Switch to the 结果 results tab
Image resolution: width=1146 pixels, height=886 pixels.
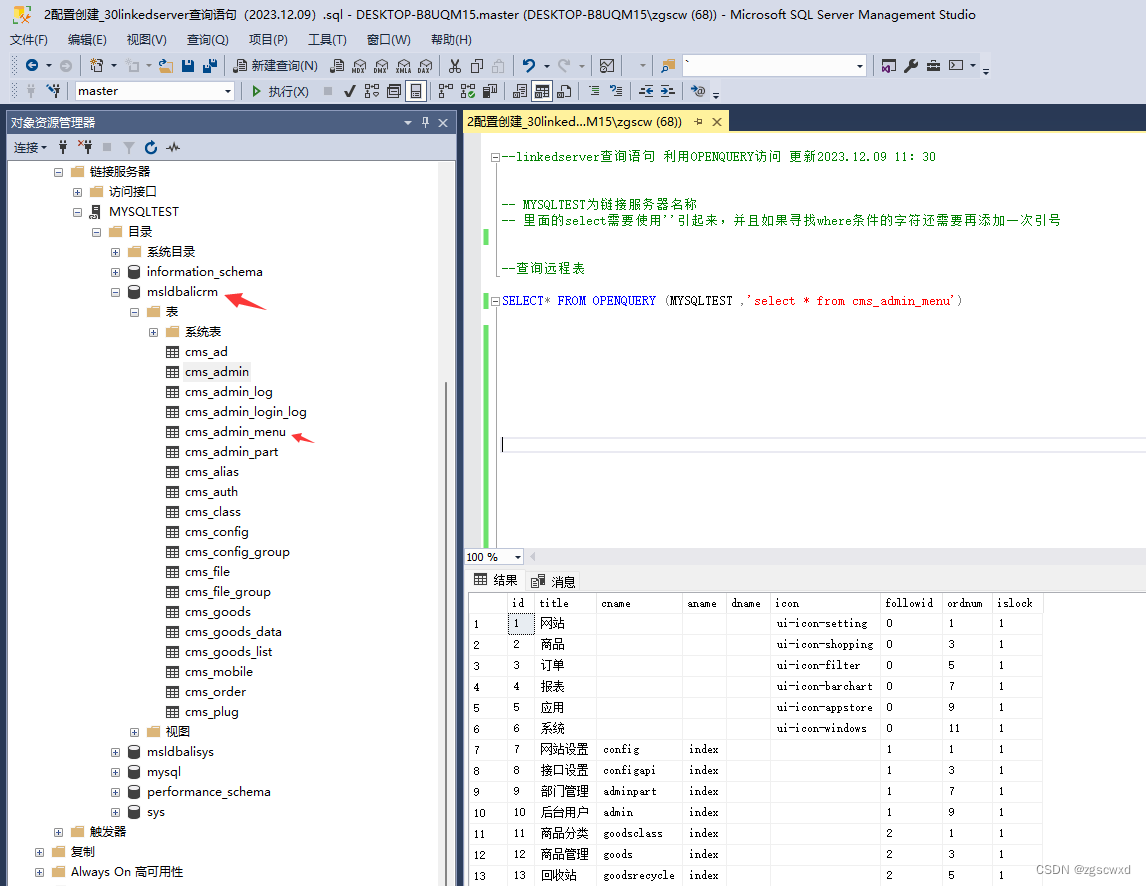click(x=496, y=580)
